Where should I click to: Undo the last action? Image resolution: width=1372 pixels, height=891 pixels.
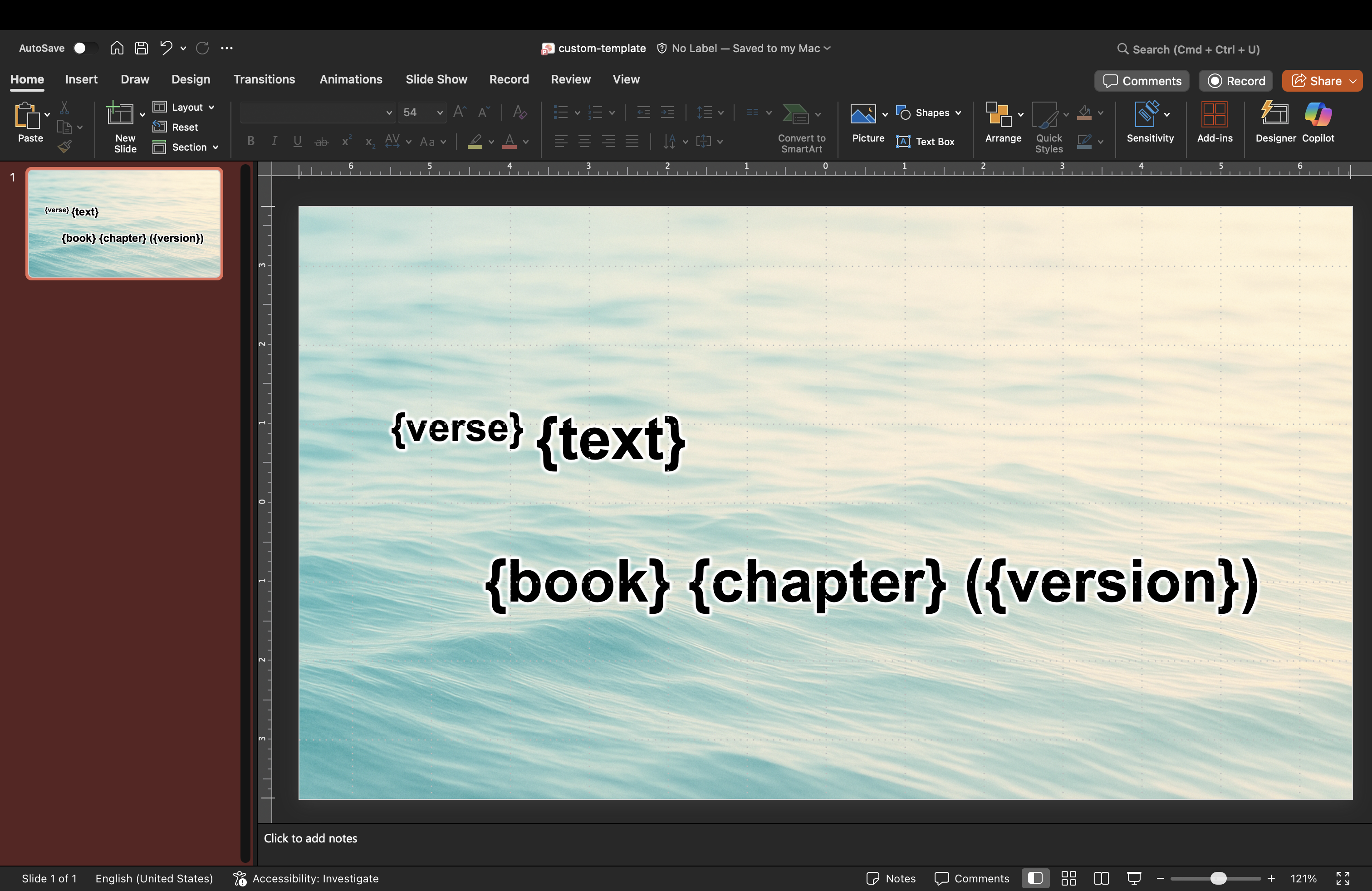(x=166, y=48)
